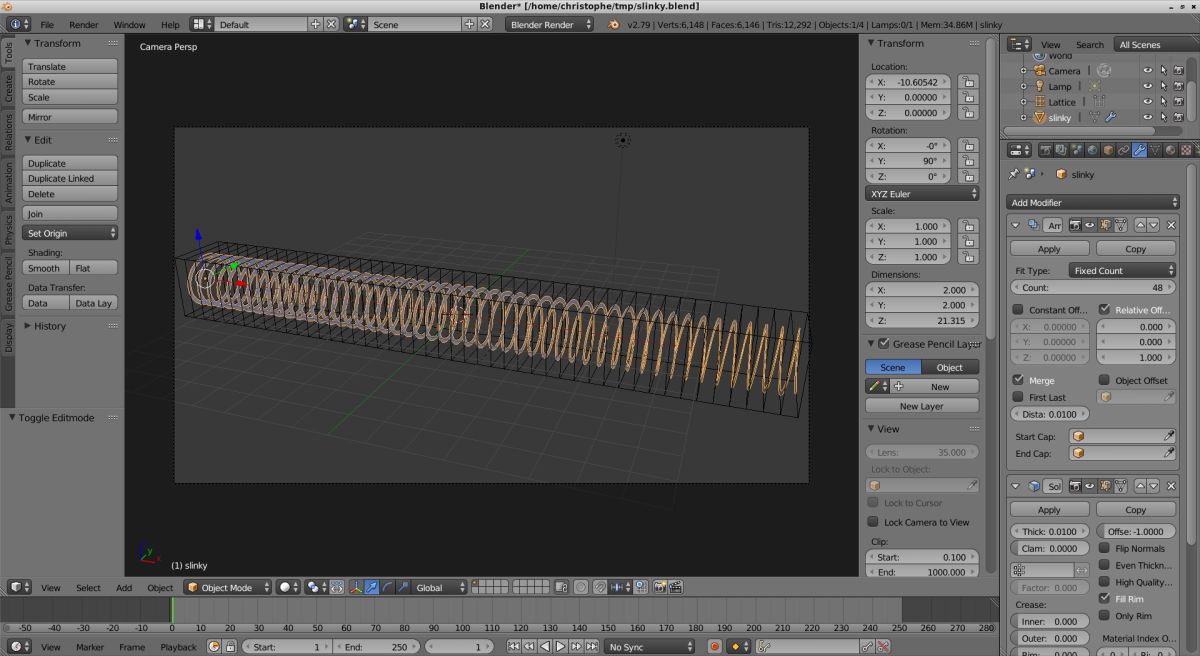Screen dimensions: 1200x656
Task: Remove the Array modifier with its X
Action: click(x=1171, y=225)
